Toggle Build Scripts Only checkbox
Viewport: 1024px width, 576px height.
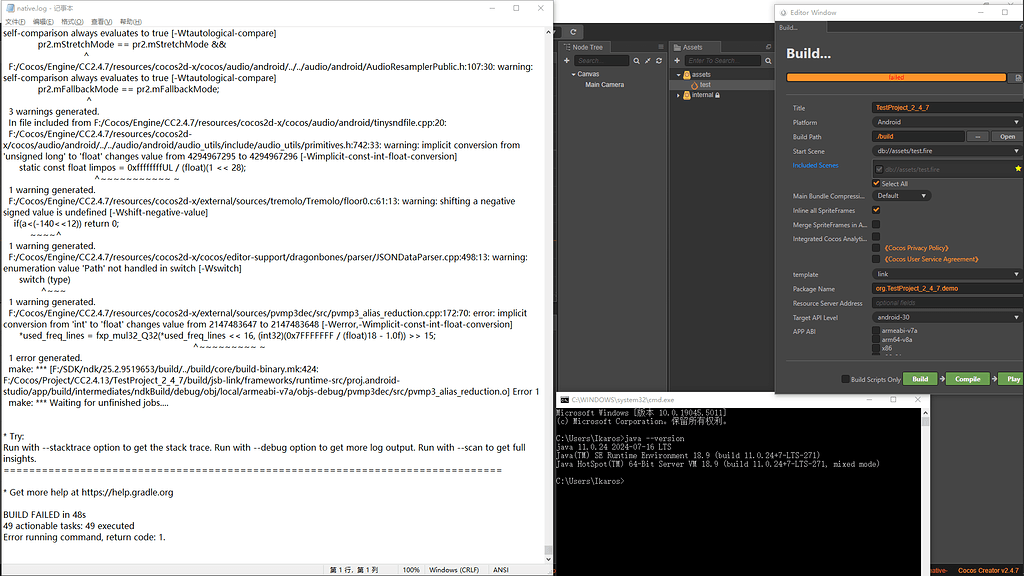tap(846, 379)
